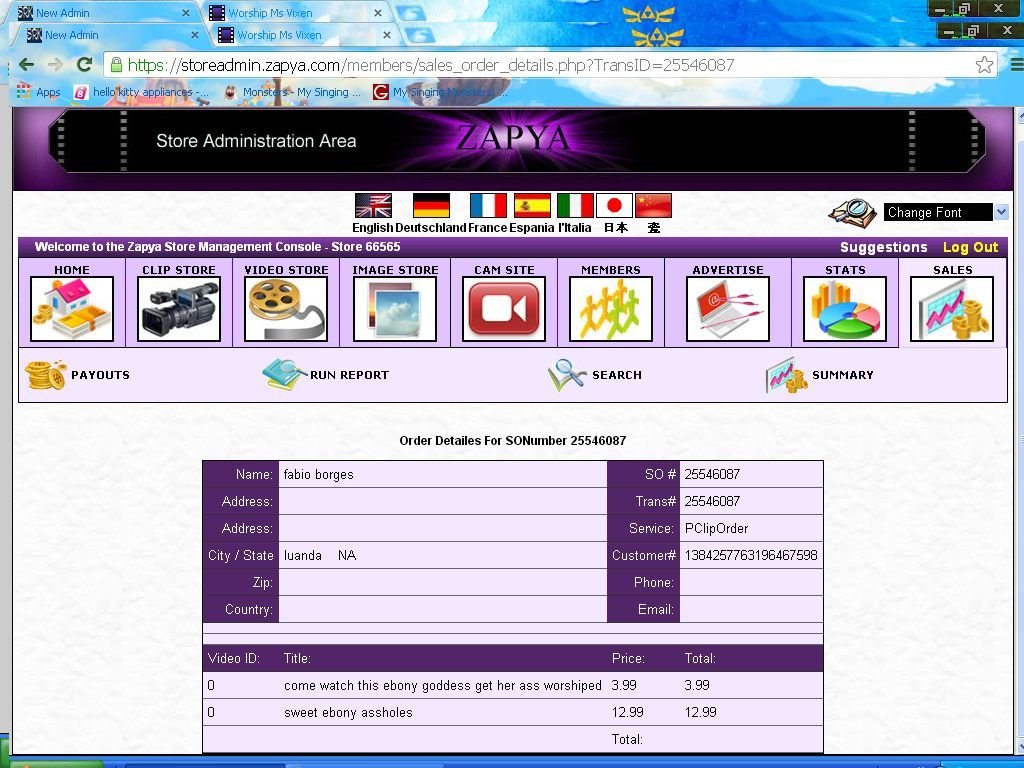Expand the Change Font dropdown
The width and height of the screenshot is (1024, 768).
point(1001,212)
